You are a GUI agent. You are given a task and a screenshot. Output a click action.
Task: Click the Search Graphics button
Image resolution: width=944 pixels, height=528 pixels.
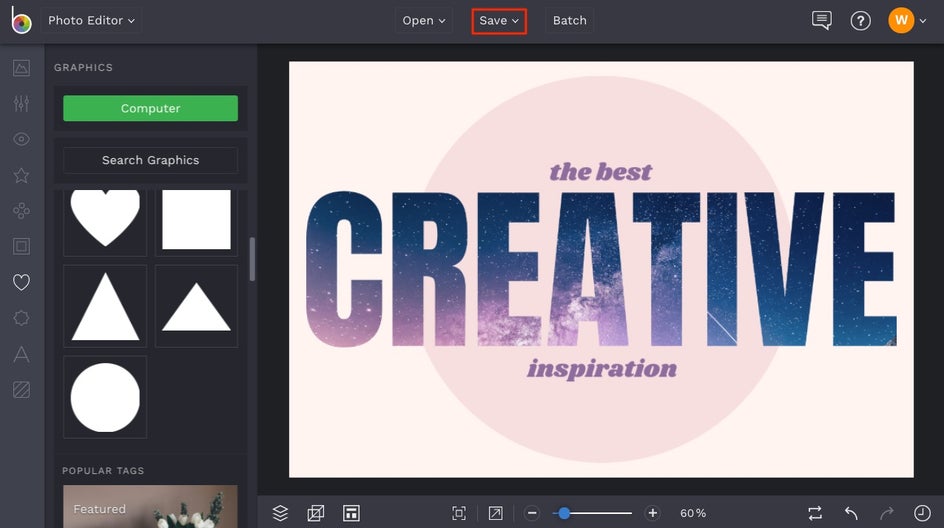[151, 160]
